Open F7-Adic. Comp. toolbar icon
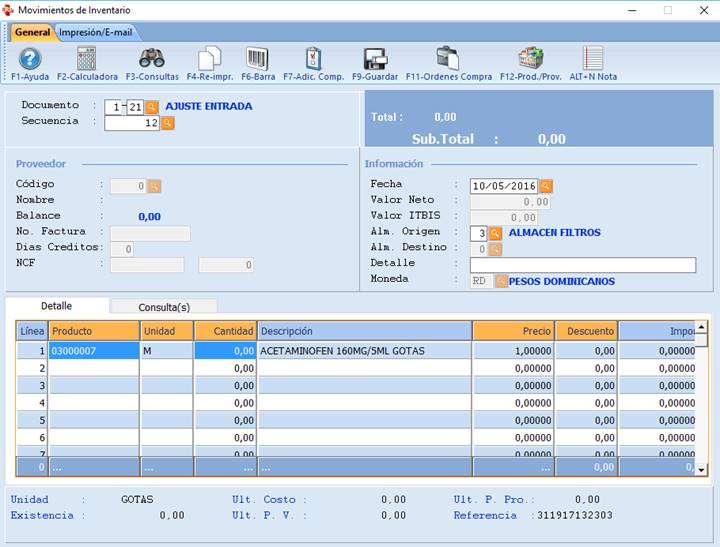 (x=313, y=59)
